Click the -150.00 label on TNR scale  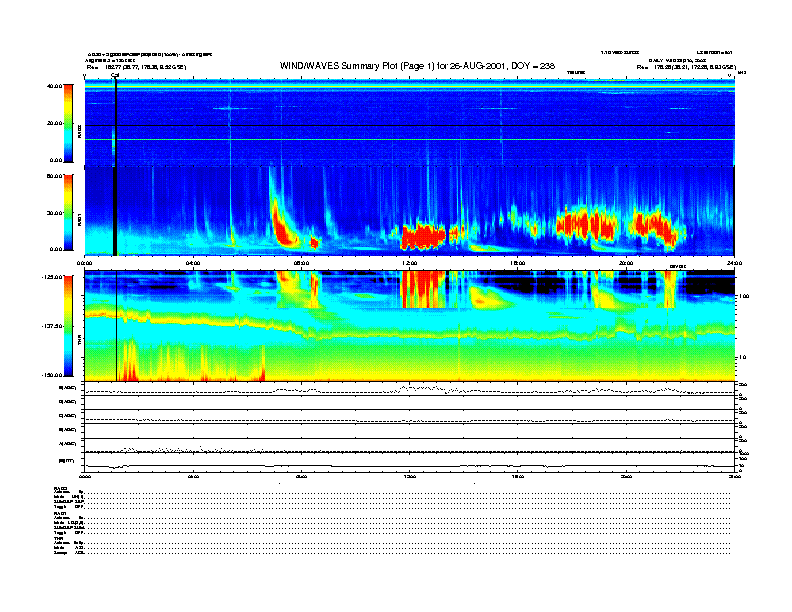click(x=51, y=375)
